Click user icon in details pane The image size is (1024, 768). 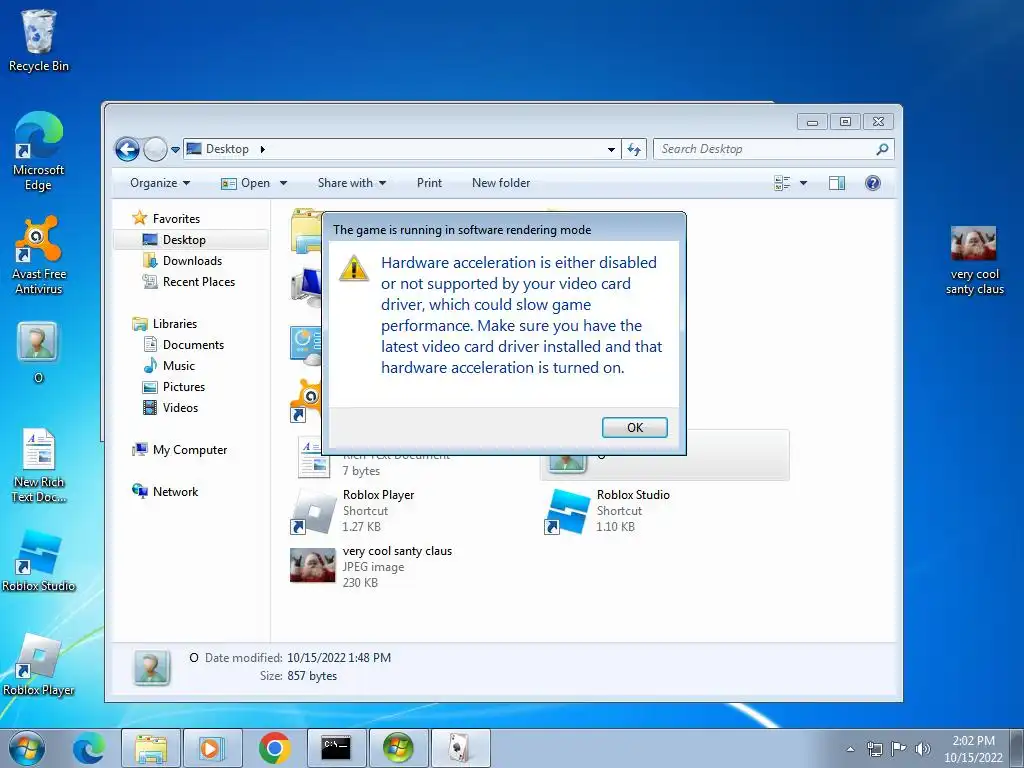(152, 667)
